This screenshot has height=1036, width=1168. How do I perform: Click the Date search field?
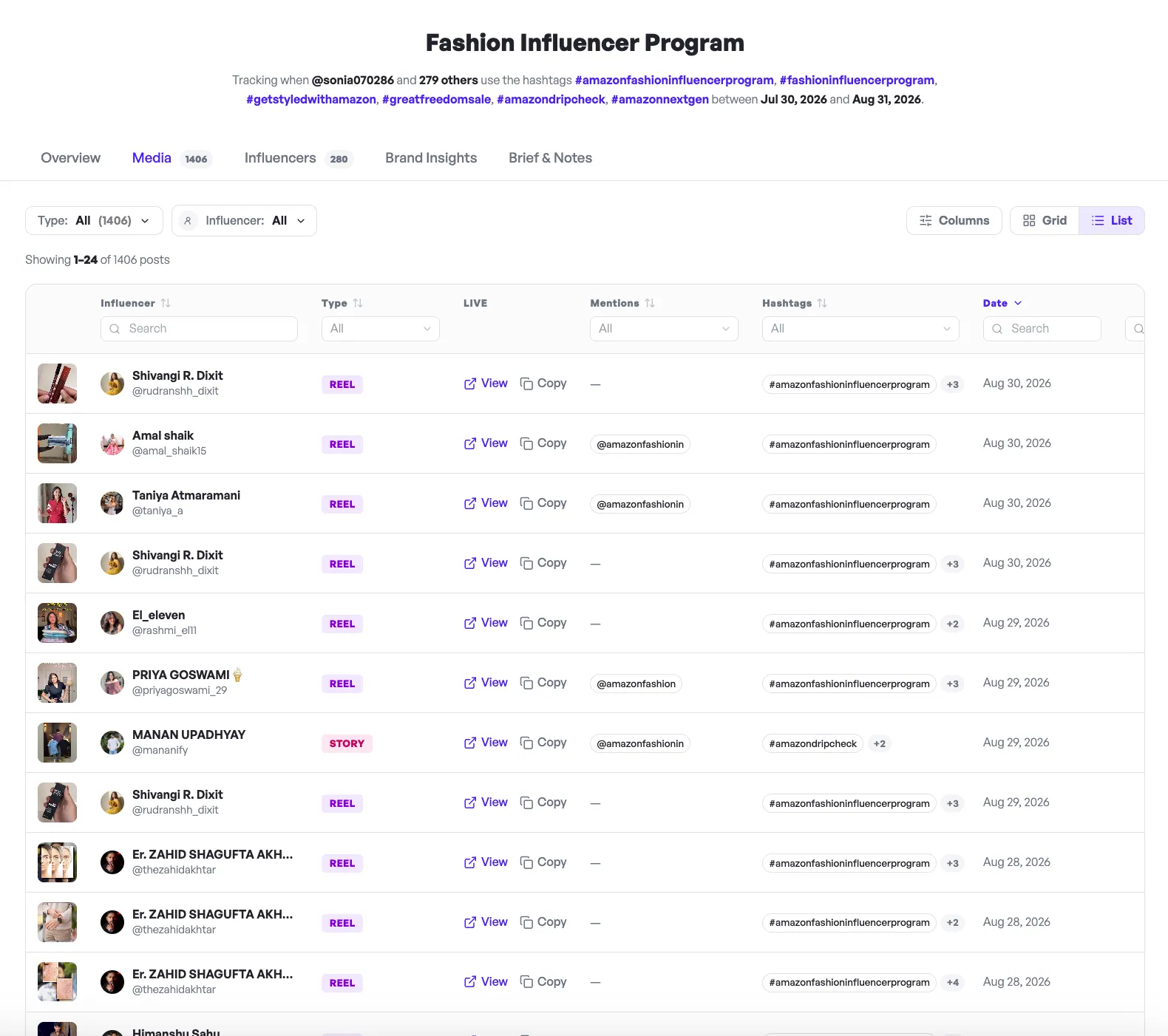1042,329
